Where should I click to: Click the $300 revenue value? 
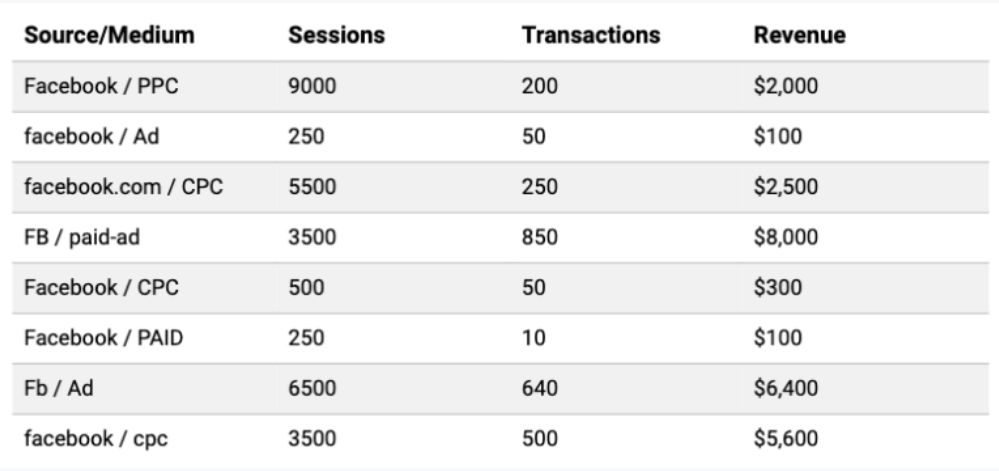(776, 288)
